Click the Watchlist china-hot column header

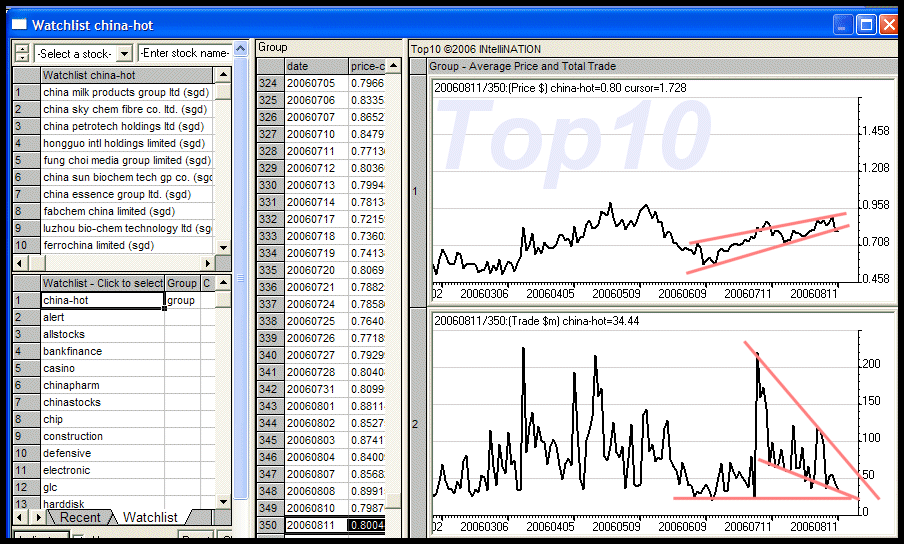[x=126, y=75]
